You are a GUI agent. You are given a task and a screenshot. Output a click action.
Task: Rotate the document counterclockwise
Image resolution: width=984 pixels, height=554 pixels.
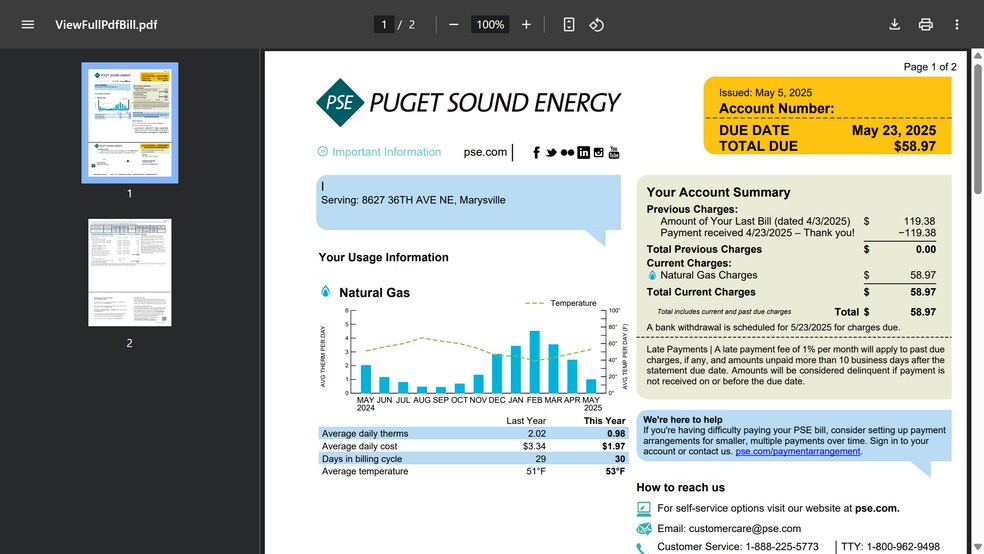coord(597,24)
